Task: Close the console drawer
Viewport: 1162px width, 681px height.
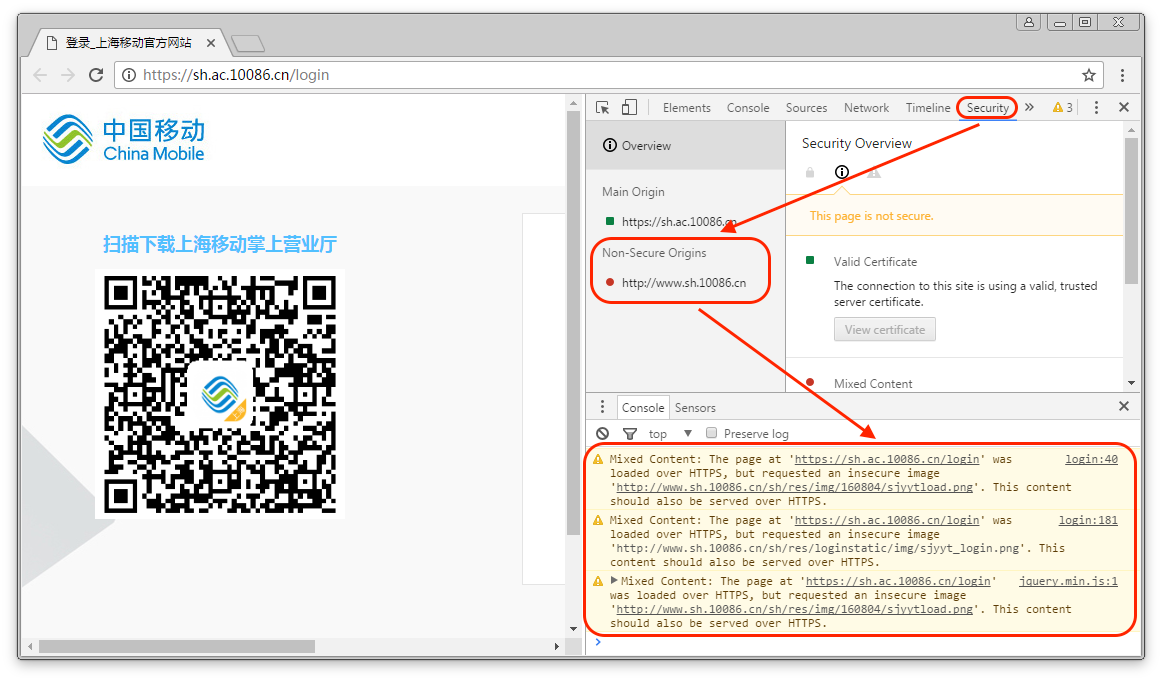Action: pyautogui.click(x=1123, y=406)
